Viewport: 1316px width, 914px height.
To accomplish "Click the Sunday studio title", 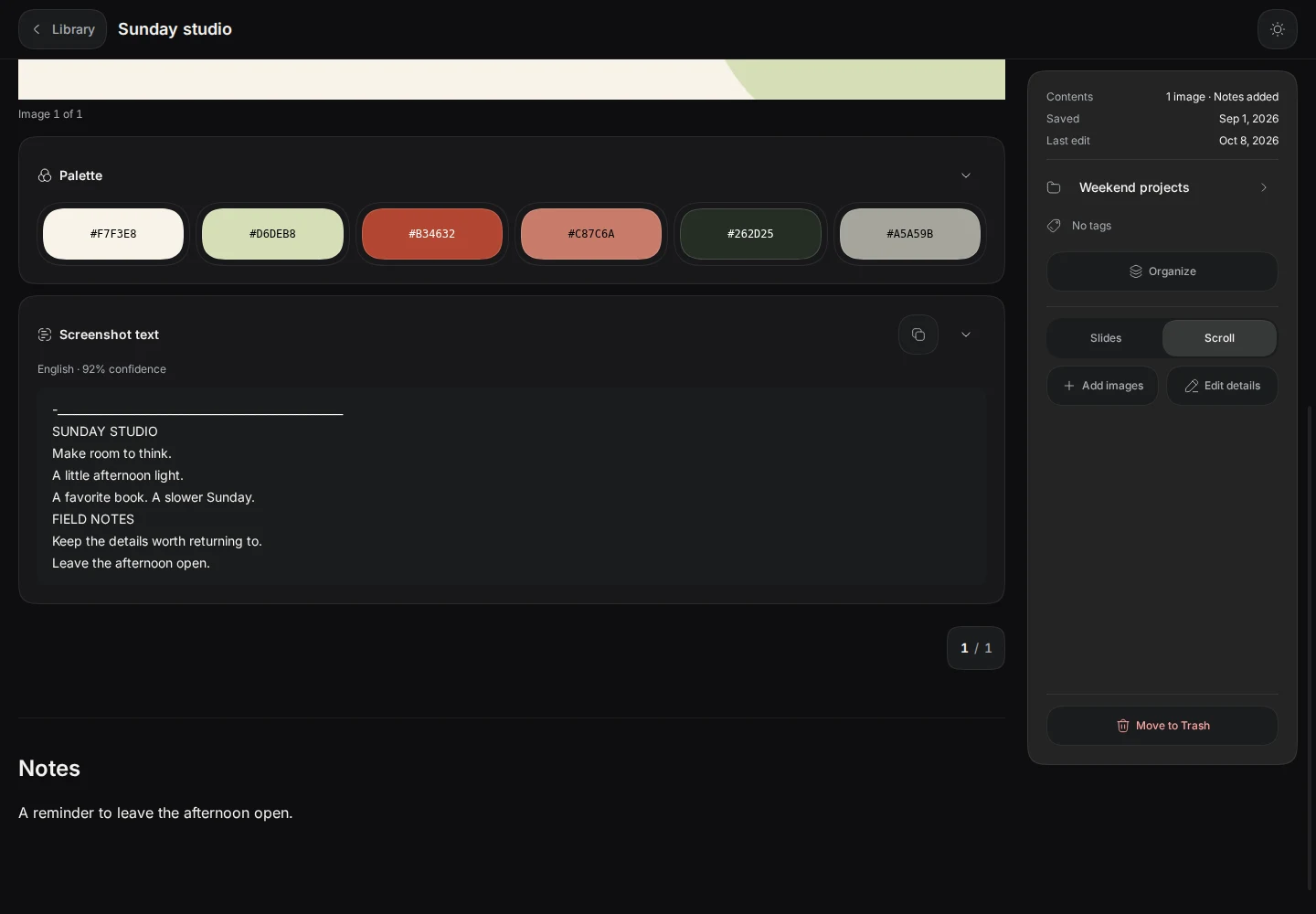I will click(x=175, y=29).
